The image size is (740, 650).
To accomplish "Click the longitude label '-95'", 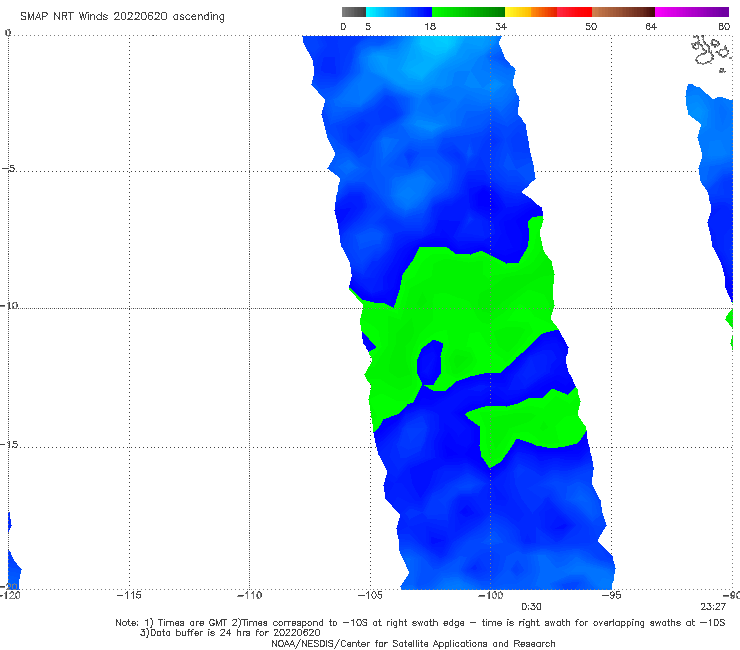I will pos(611,595).
